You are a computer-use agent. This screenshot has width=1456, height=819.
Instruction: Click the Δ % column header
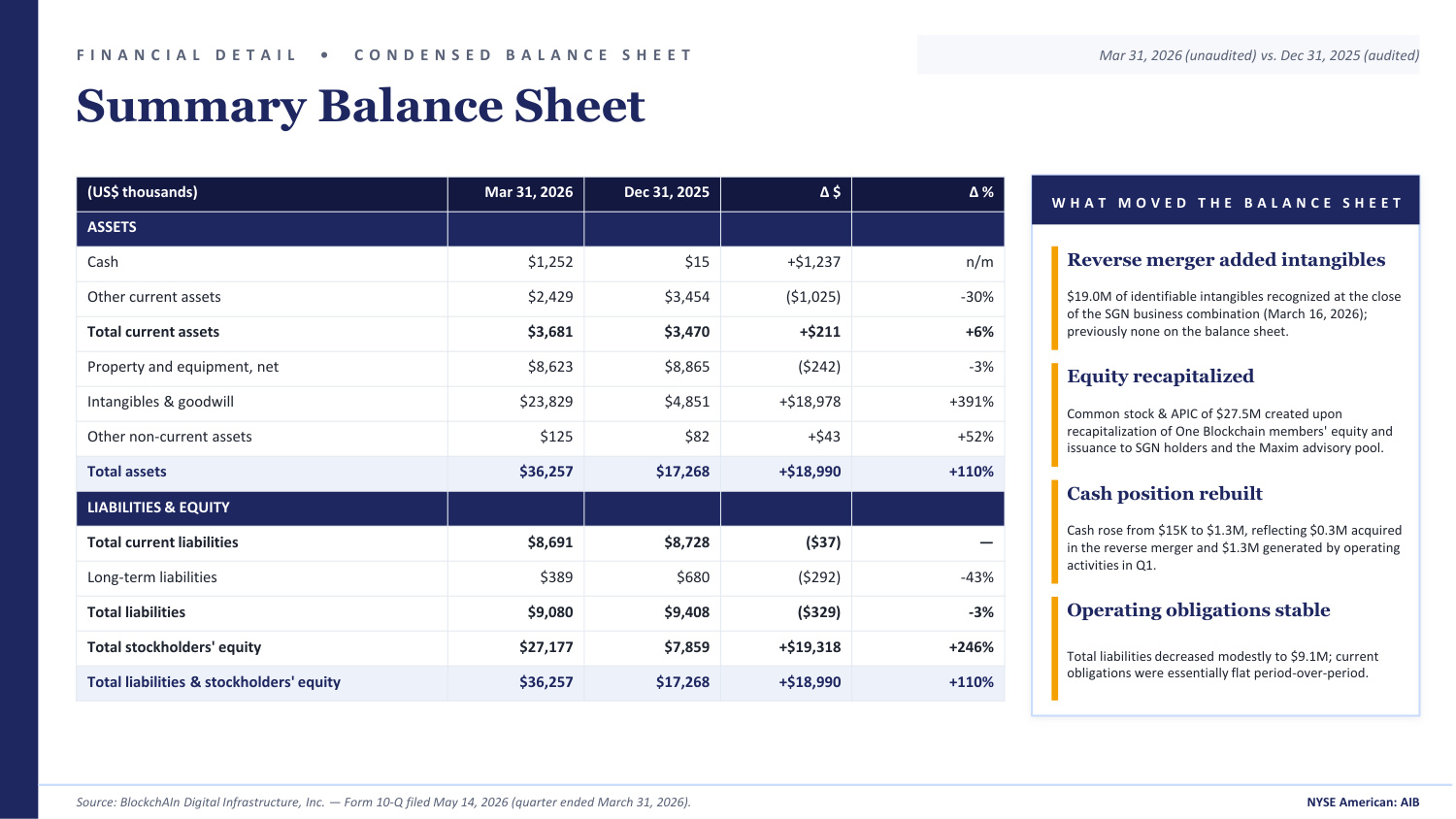[x=928, y=192]
